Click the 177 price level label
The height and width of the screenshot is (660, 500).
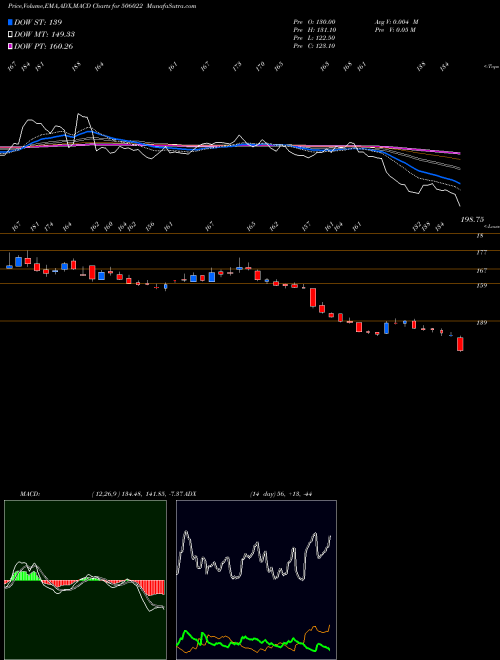(481, 253)
